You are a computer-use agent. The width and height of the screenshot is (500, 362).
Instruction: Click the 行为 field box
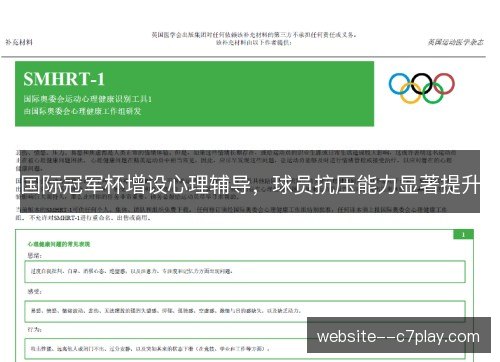[245, 349]
